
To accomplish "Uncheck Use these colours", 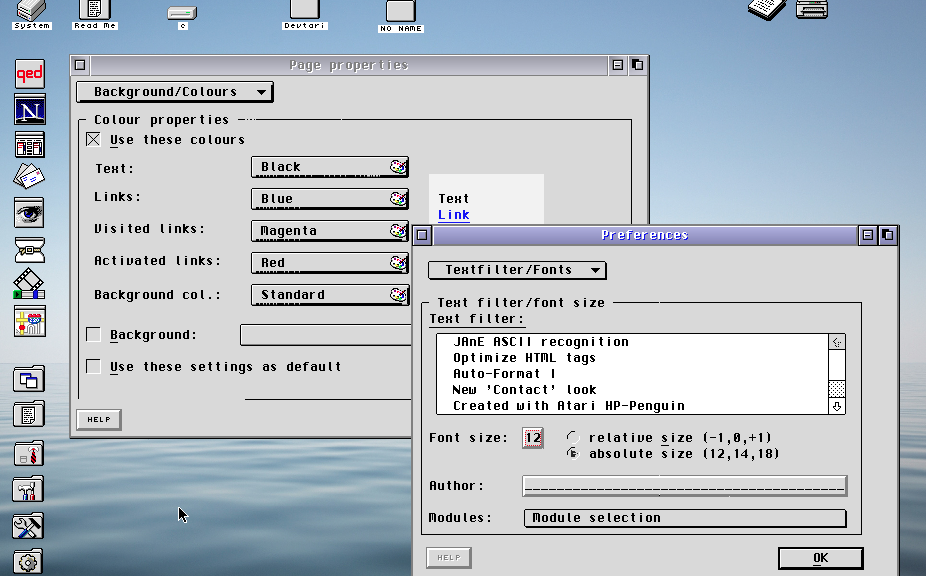I will 93,139.
